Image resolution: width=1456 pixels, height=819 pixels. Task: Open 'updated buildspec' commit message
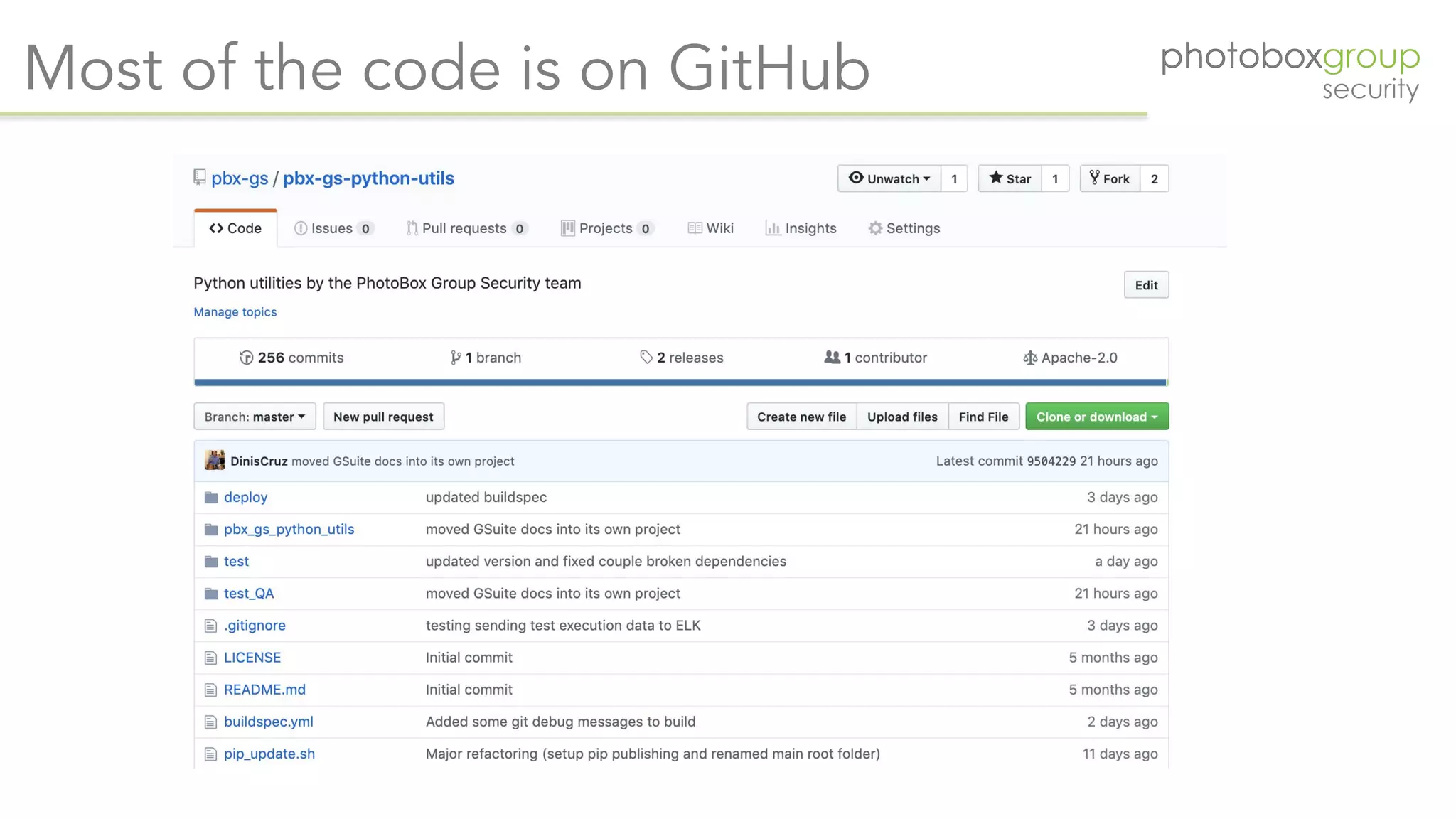point(486,497)
